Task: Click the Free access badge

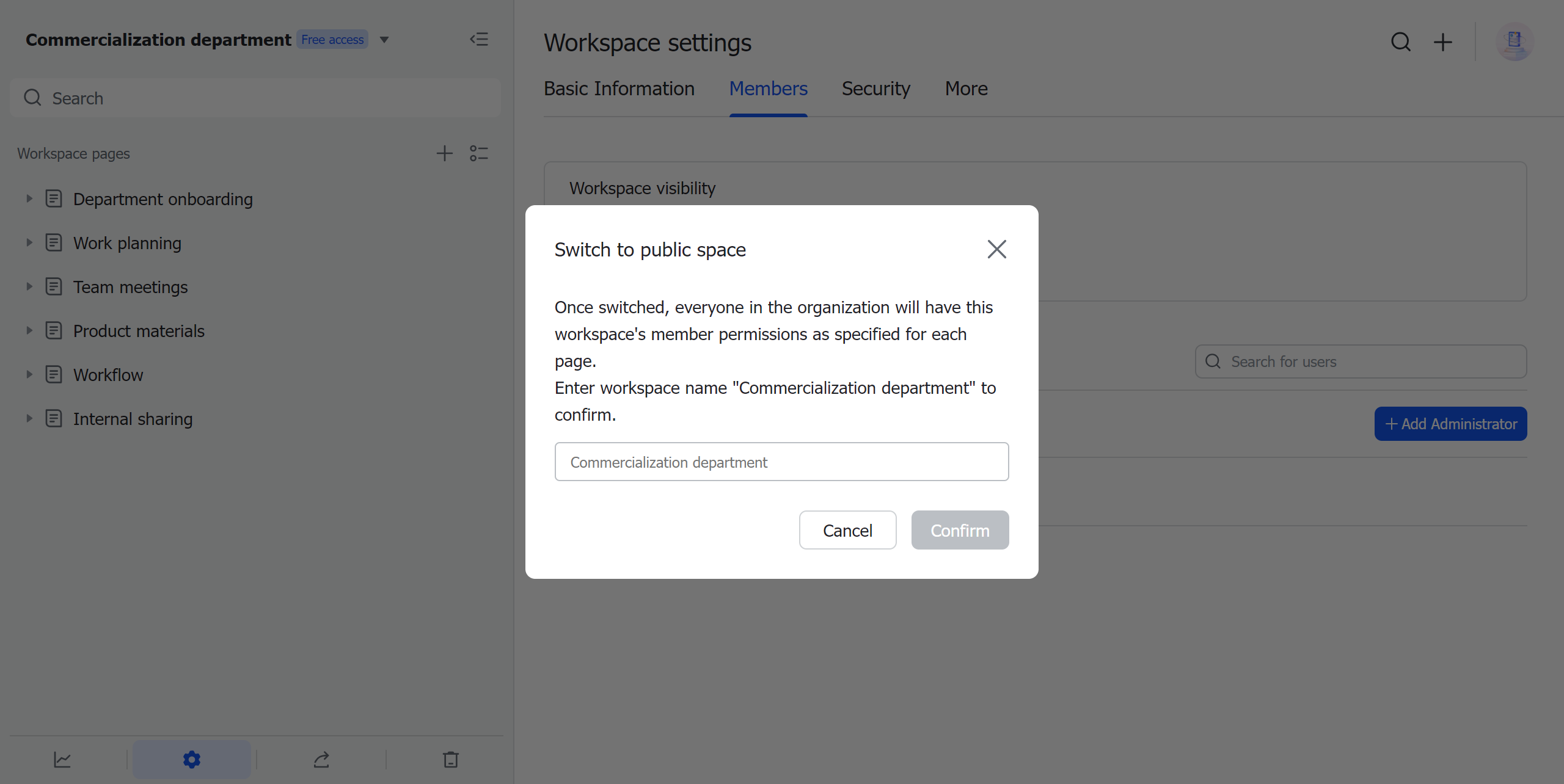Action: pyautogui.click(x=332, y=40)
